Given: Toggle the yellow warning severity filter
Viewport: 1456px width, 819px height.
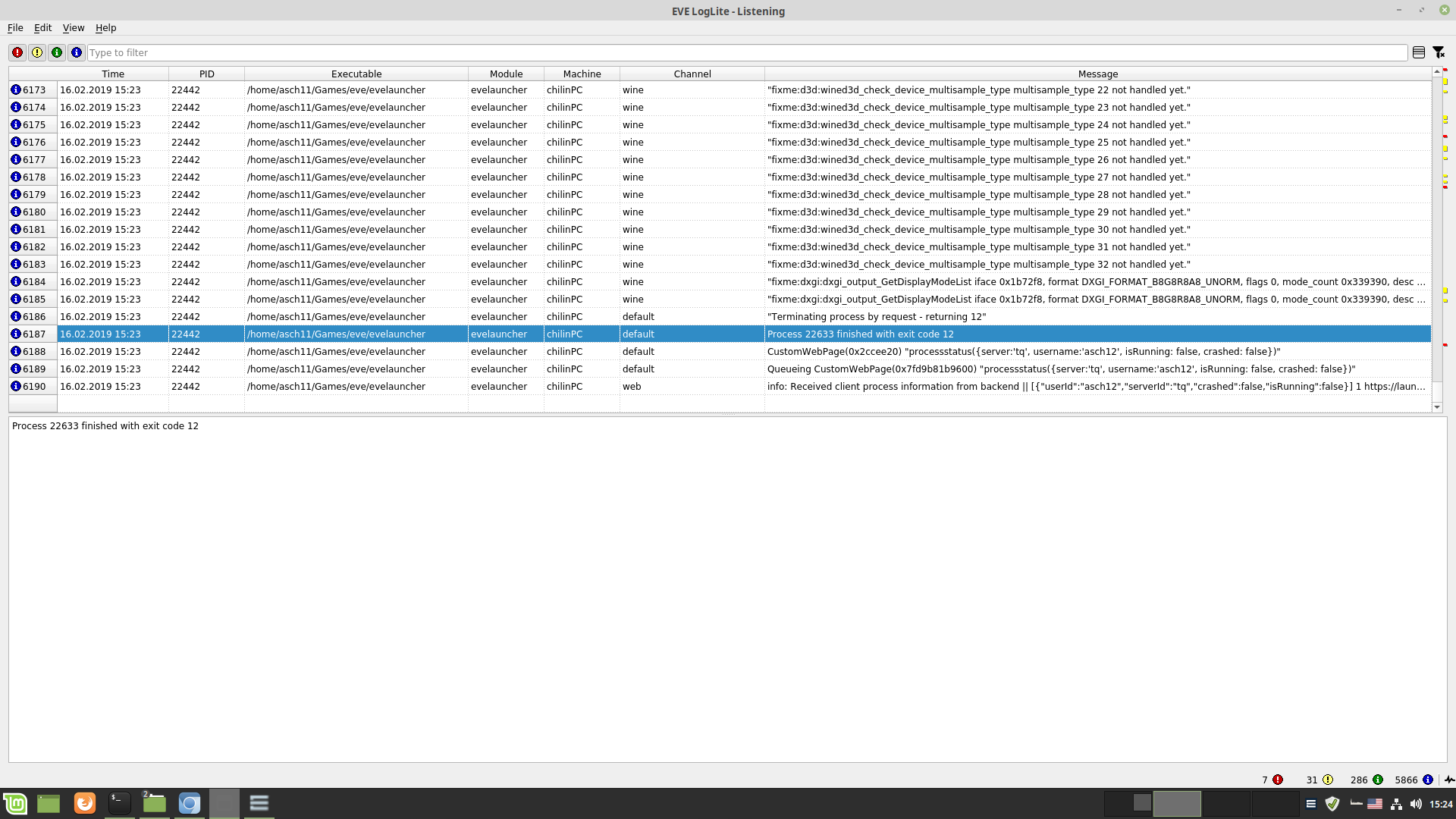Looking at the screenshot, I should (x=37, y=52).
